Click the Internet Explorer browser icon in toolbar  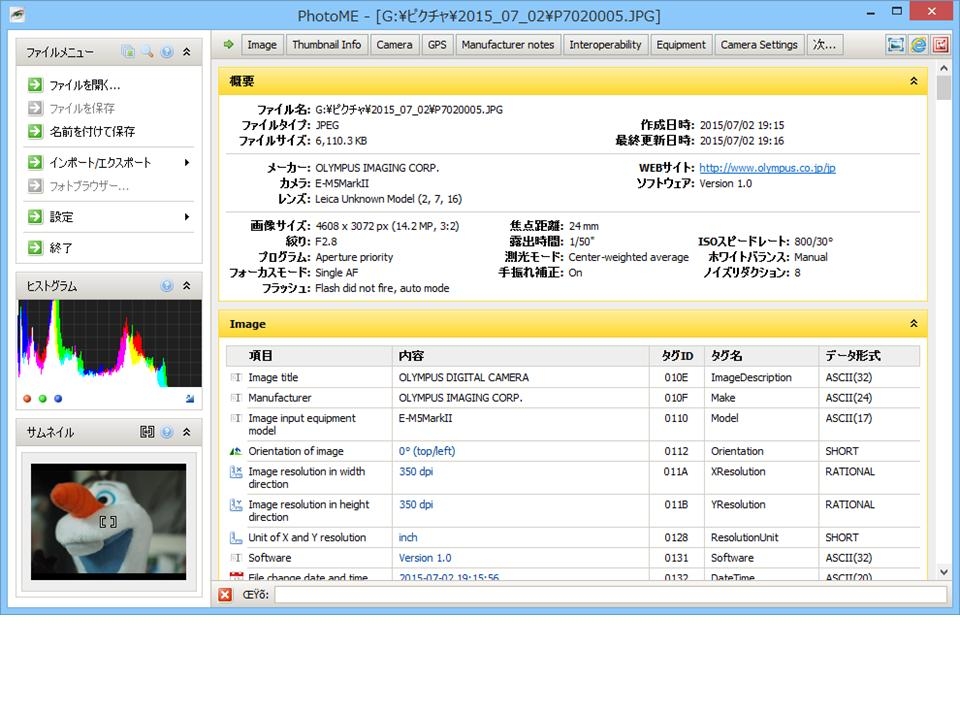pyautogui.click(x=918, y=45)
